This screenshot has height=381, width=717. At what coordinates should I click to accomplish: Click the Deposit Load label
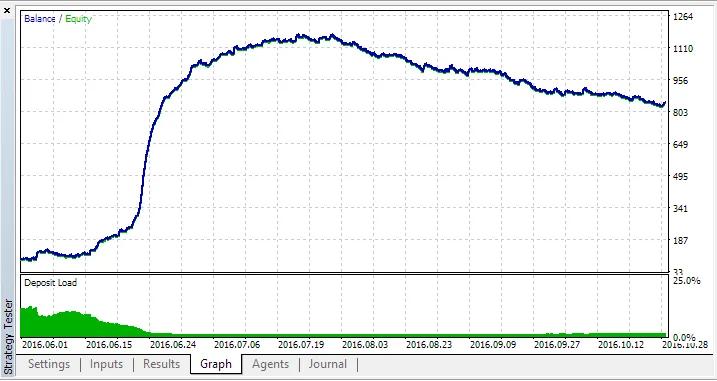click(50, 283)
